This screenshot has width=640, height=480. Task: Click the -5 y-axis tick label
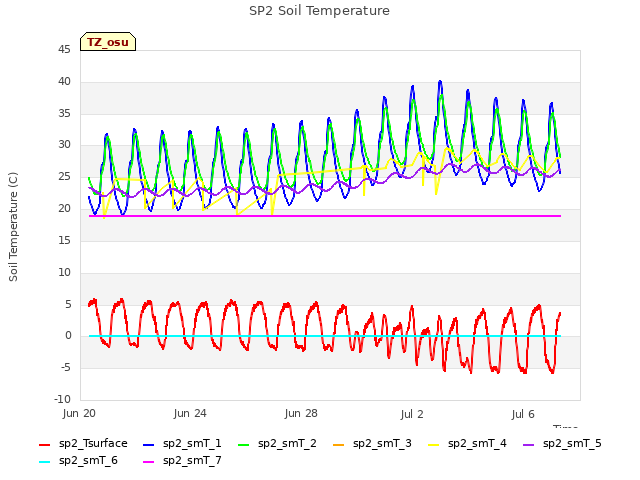click(x=66, y=367)
